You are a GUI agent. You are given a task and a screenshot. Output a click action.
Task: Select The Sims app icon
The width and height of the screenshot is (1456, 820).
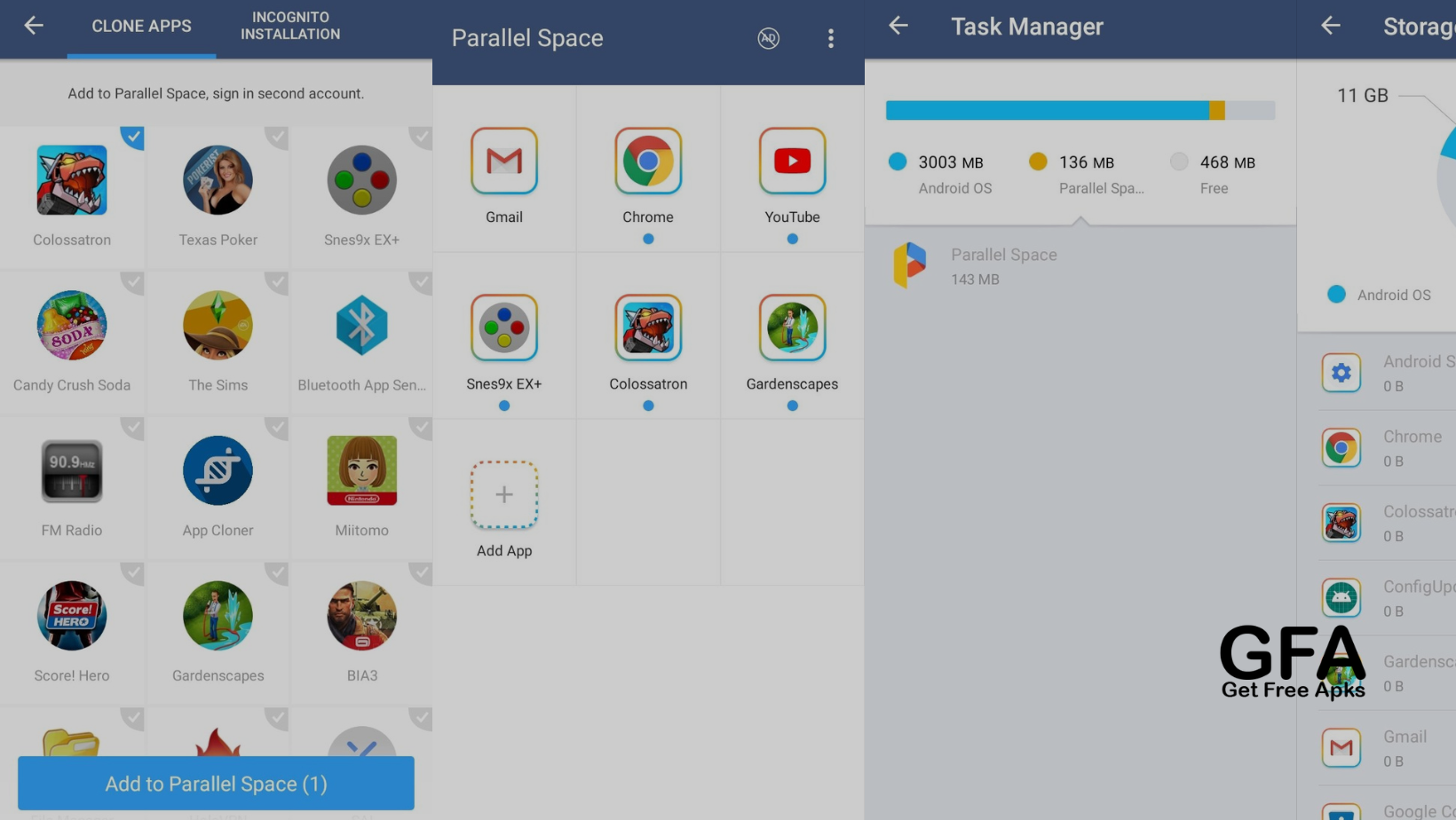(218, 326)
